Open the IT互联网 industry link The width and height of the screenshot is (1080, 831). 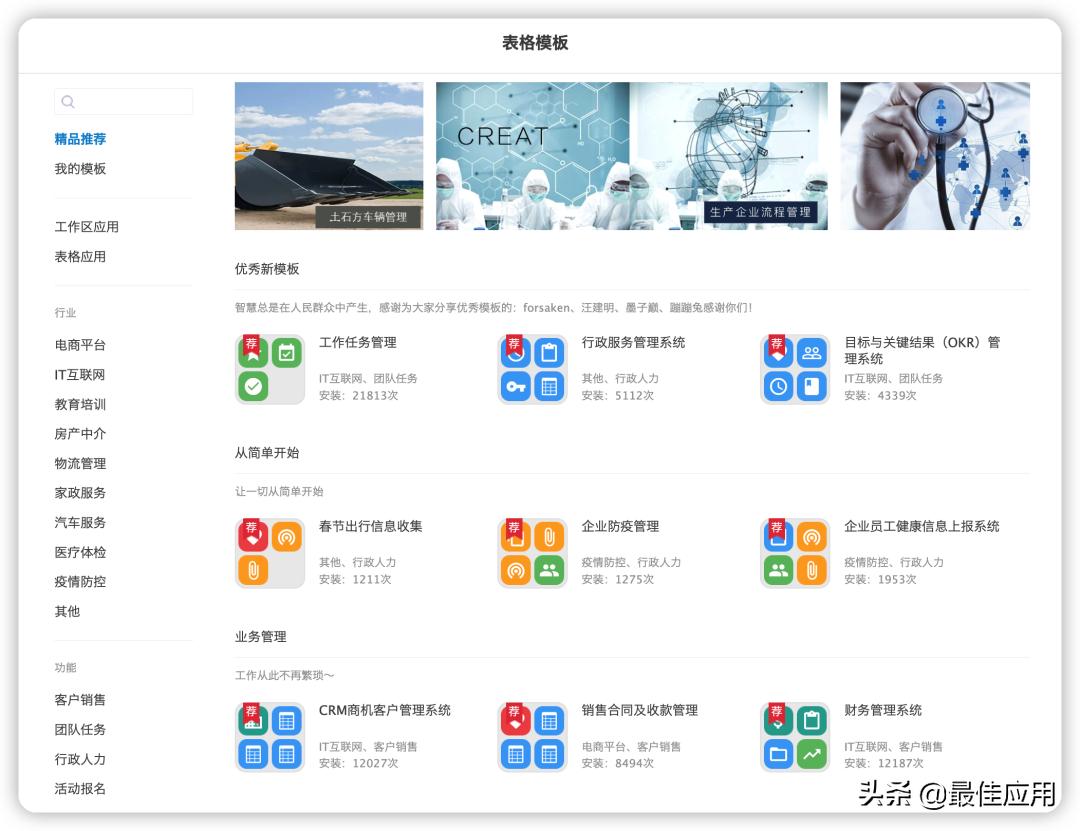tap(81, 374)
